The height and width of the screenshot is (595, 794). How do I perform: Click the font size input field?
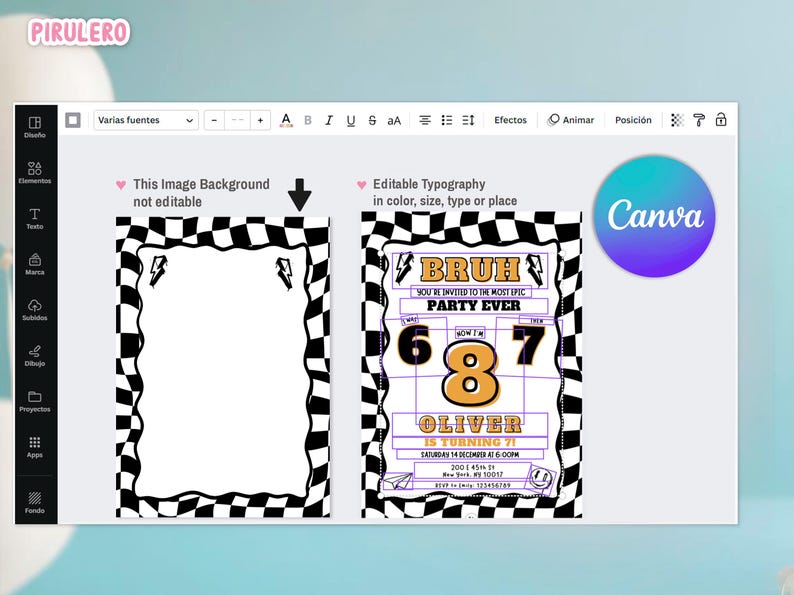click(x=237, y=120)
